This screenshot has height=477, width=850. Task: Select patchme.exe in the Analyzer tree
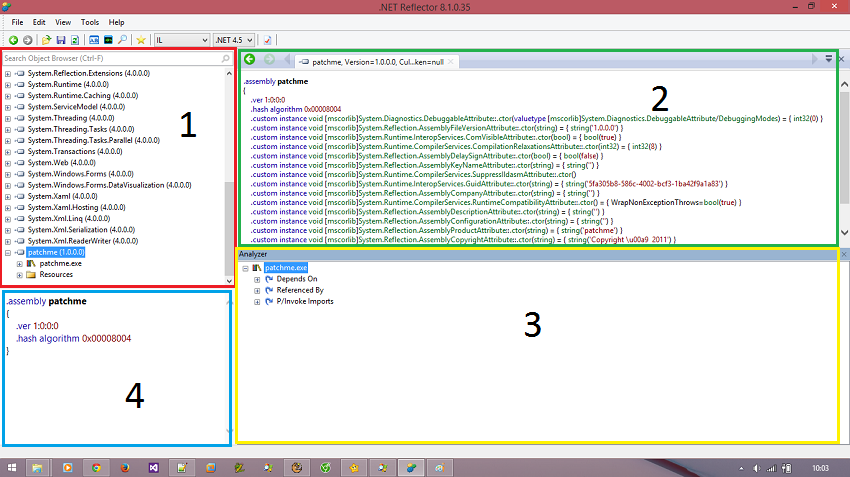point(286,268)
